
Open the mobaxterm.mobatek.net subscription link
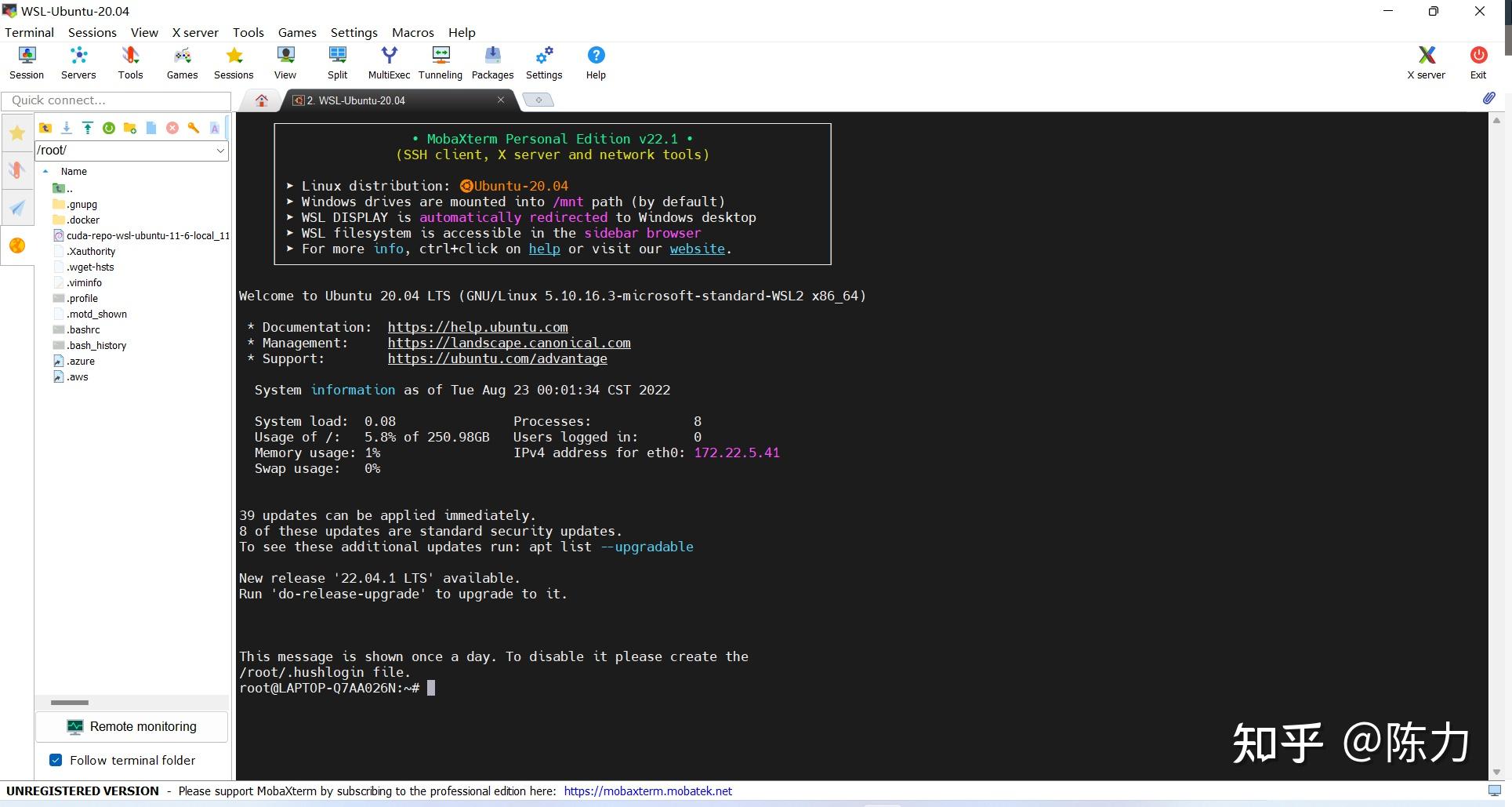coord(647,791)
